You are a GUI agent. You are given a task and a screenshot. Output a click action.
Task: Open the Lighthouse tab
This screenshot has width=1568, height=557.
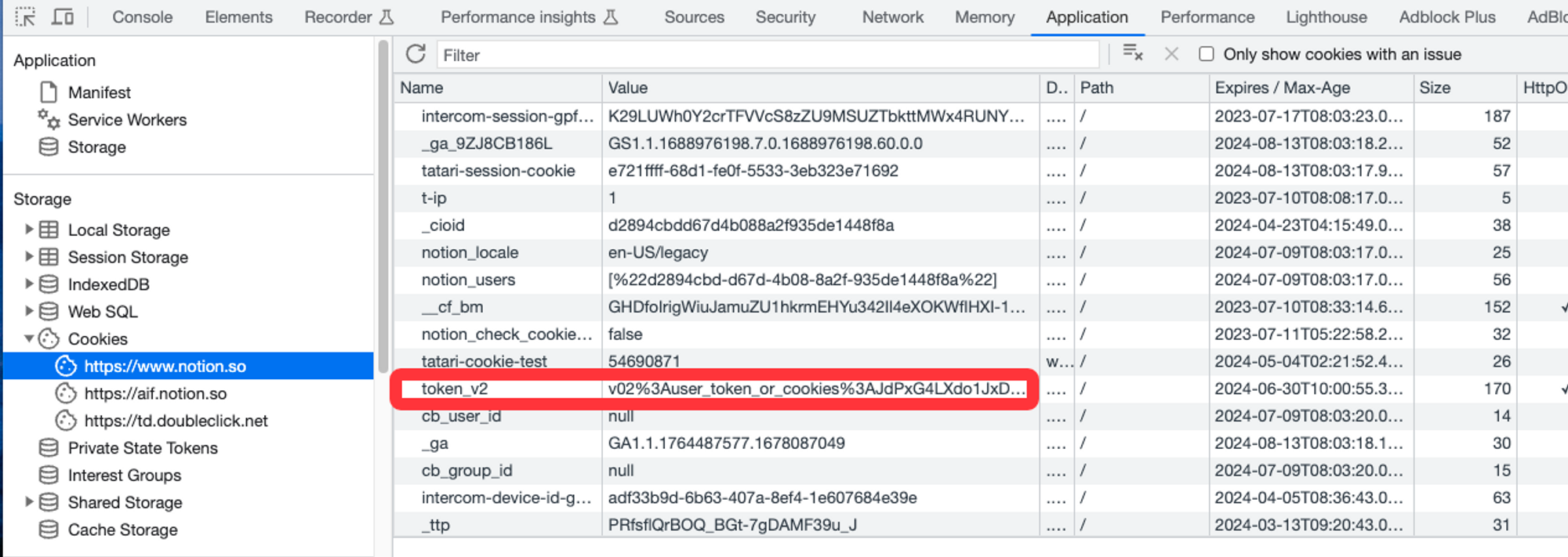[x=1327, y=17]
